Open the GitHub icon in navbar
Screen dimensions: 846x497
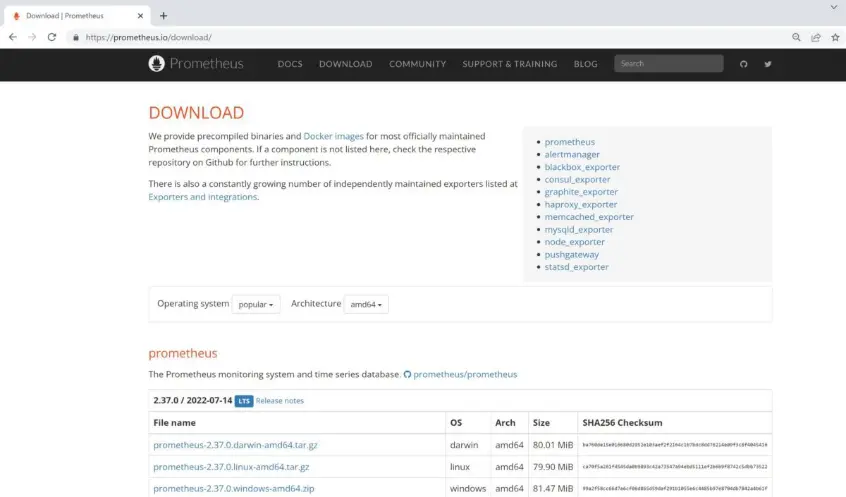click(743, 64)
